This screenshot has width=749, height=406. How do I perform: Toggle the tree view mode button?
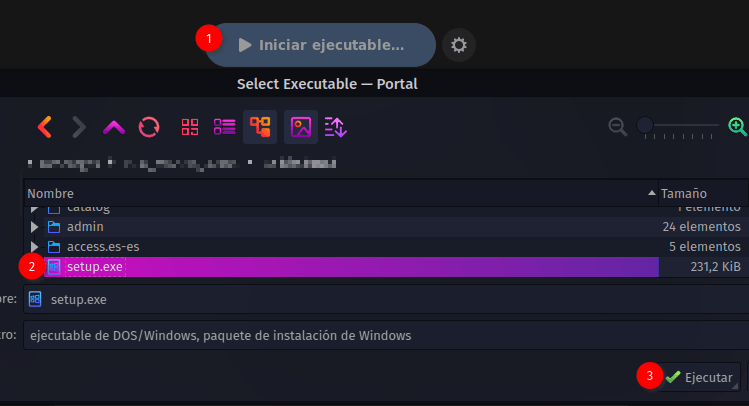pyautogui.click(x=260, y=127)
